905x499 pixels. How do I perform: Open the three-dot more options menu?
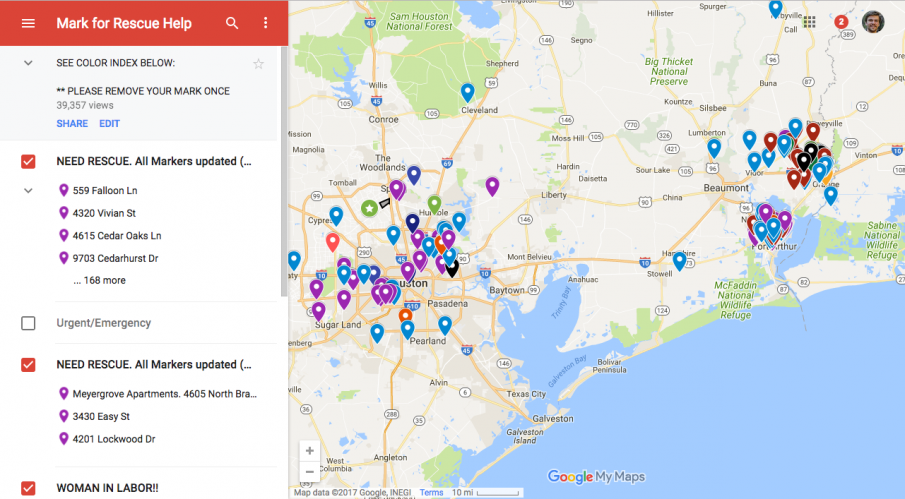(x=265, y=23)
